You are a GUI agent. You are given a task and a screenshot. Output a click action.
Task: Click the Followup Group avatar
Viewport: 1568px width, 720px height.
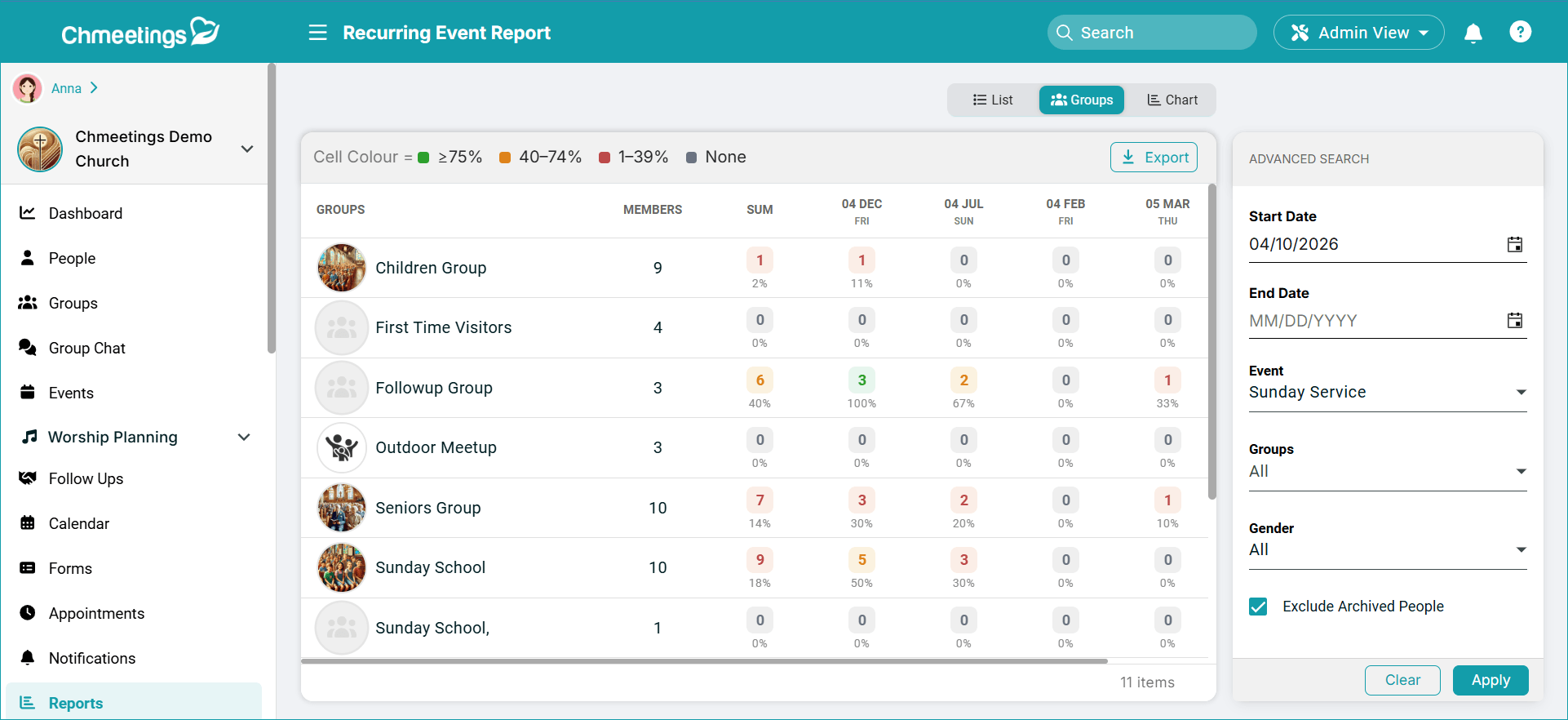(342, 388)
